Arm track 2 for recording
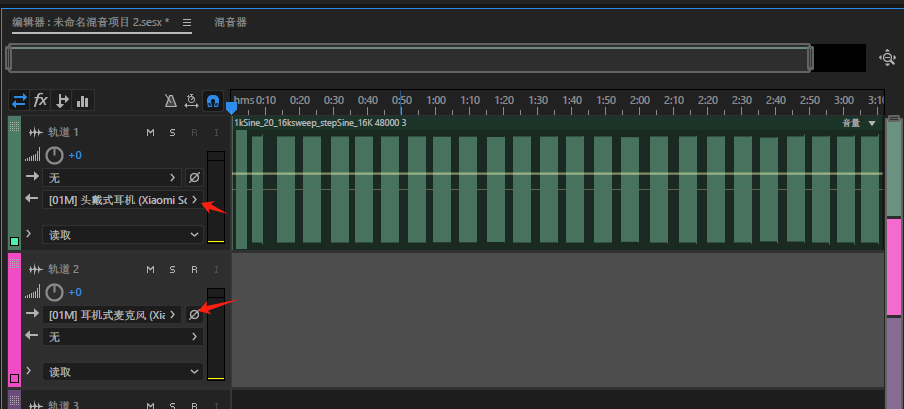This screenshot has width=904, height=409. 194,269
